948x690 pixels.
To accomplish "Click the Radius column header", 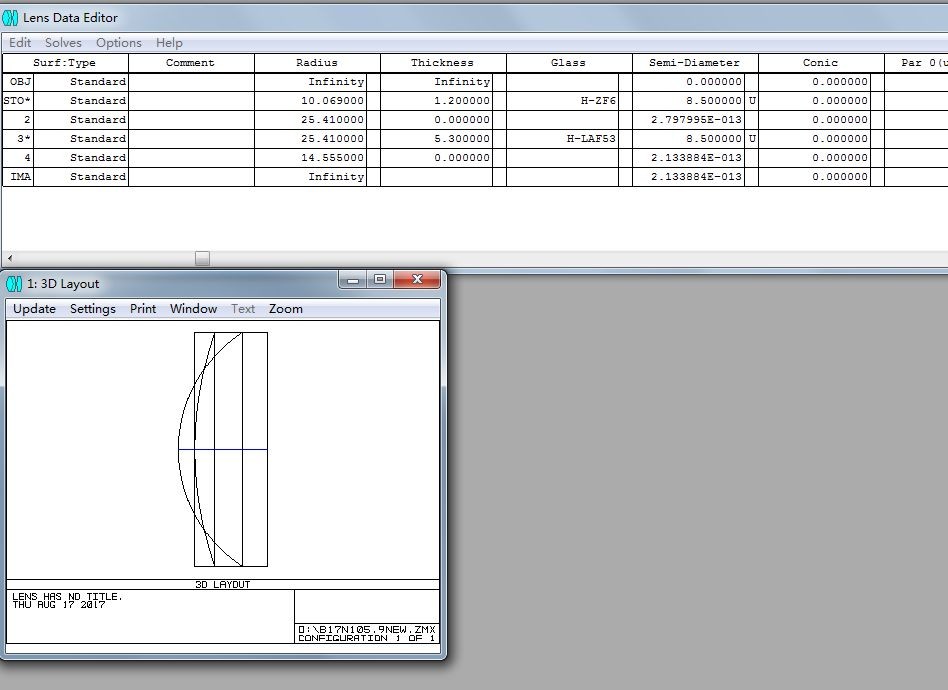I will 317,63.
